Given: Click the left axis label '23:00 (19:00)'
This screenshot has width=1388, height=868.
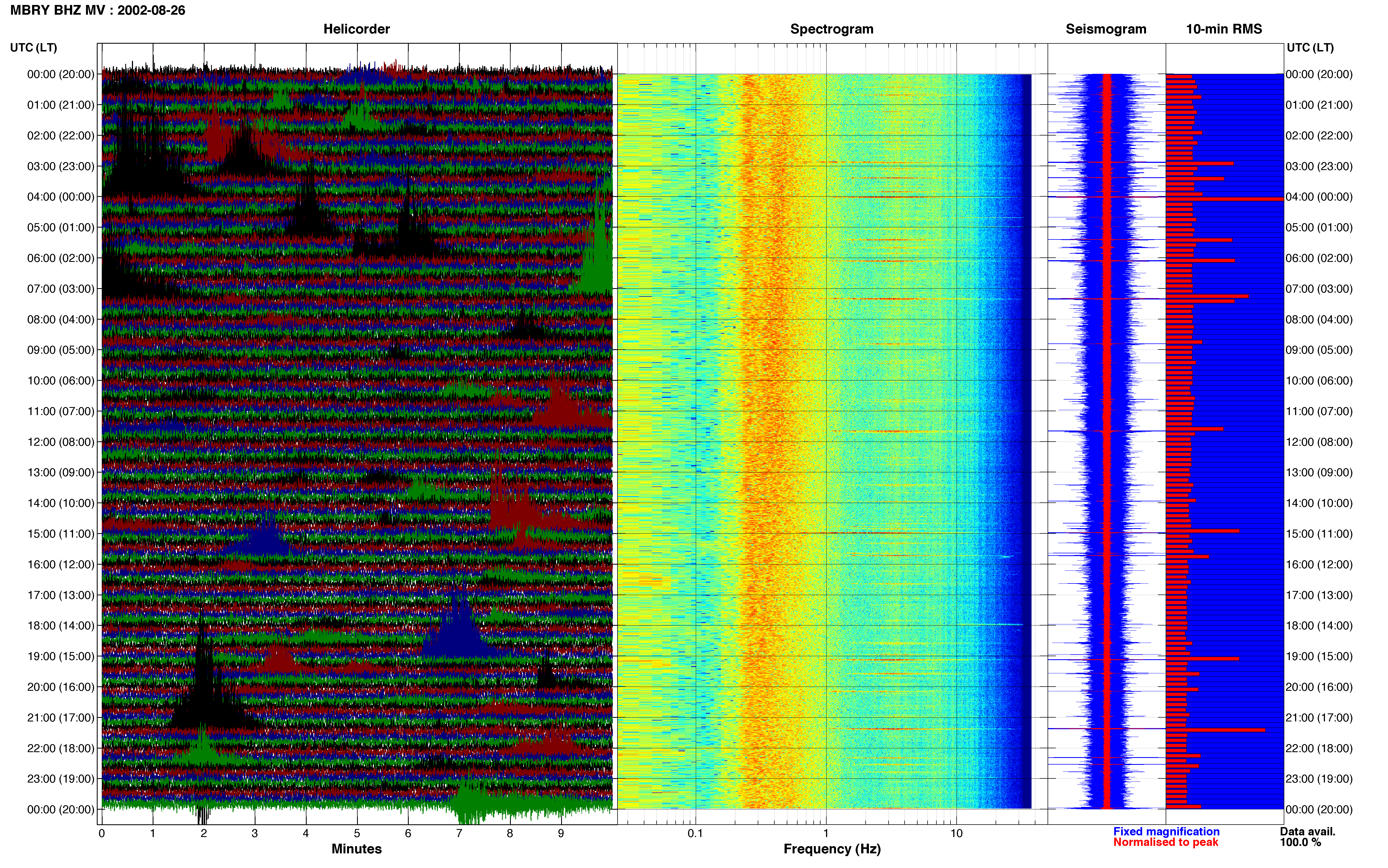Looking at the screenshot, I should tap(61, 779).
